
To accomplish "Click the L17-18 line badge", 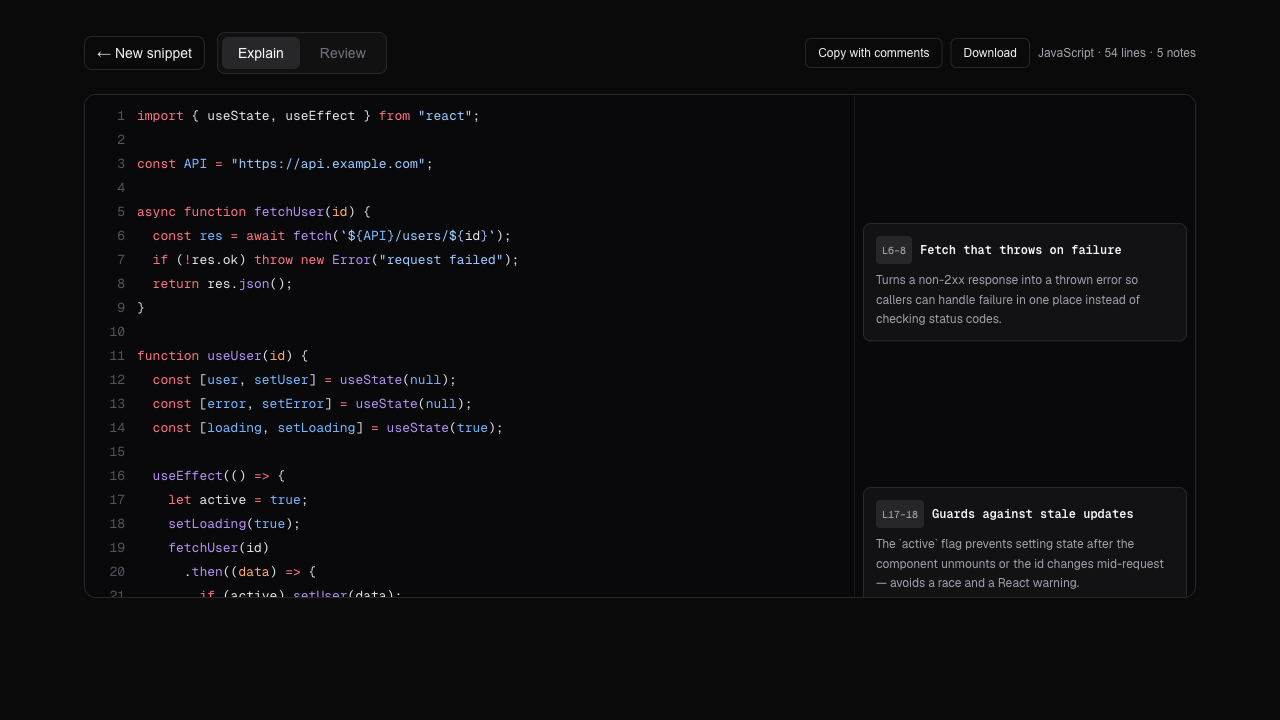I will 900,514.
